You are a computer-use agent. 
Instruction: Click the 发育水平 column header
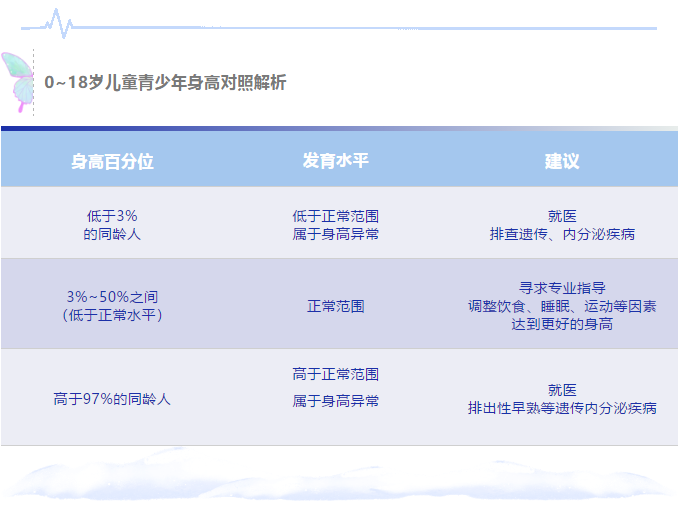point(336,161)
